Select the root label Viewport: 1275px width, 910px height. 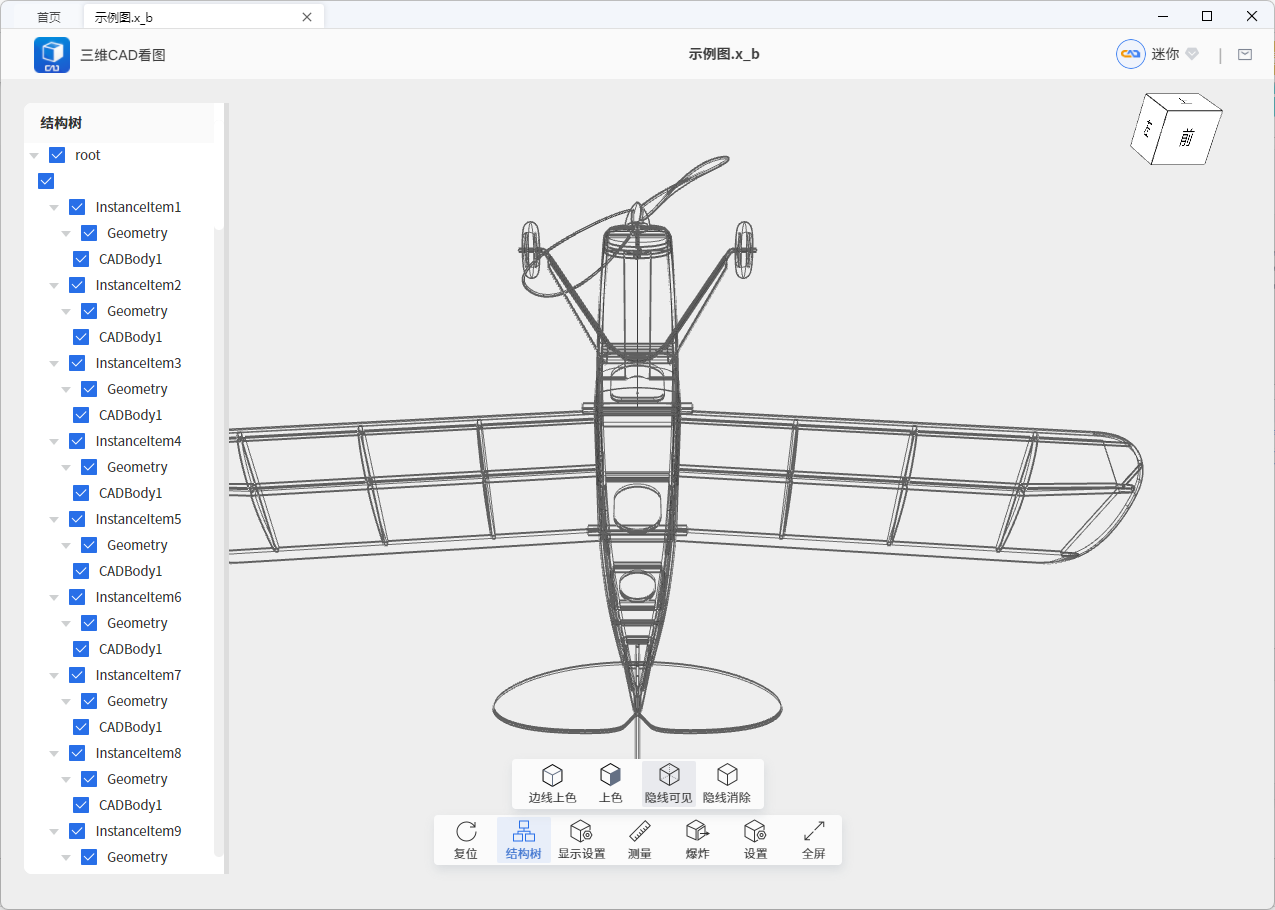coord(88,155)
